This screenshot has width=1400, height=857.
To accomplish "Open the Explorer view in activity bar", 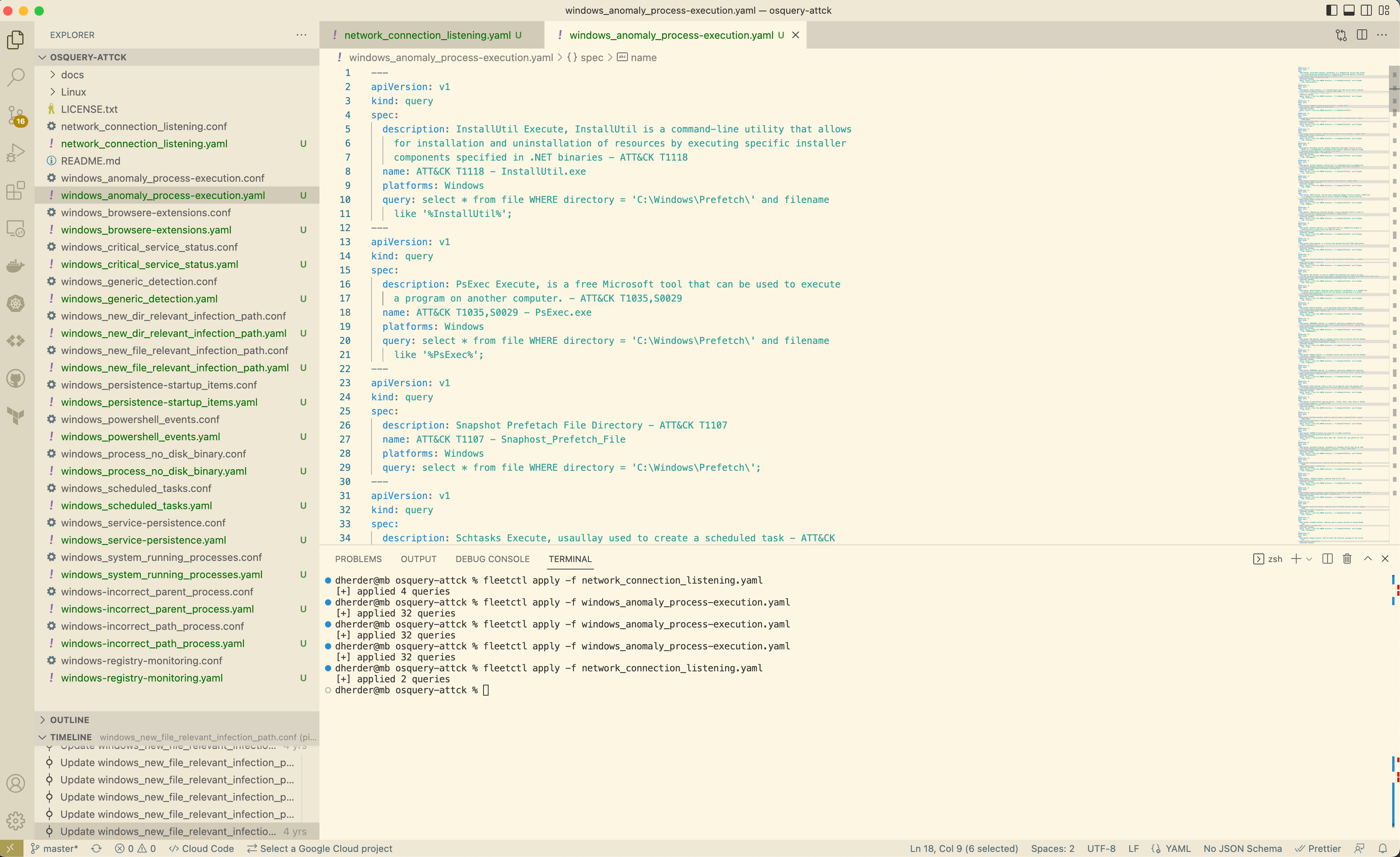I will coord(16,40).
